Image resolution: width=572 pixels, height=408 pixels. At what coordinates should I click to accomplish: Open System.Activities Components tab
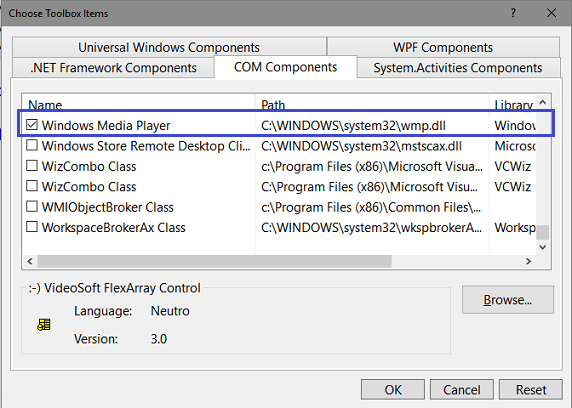tap(458, 68)
